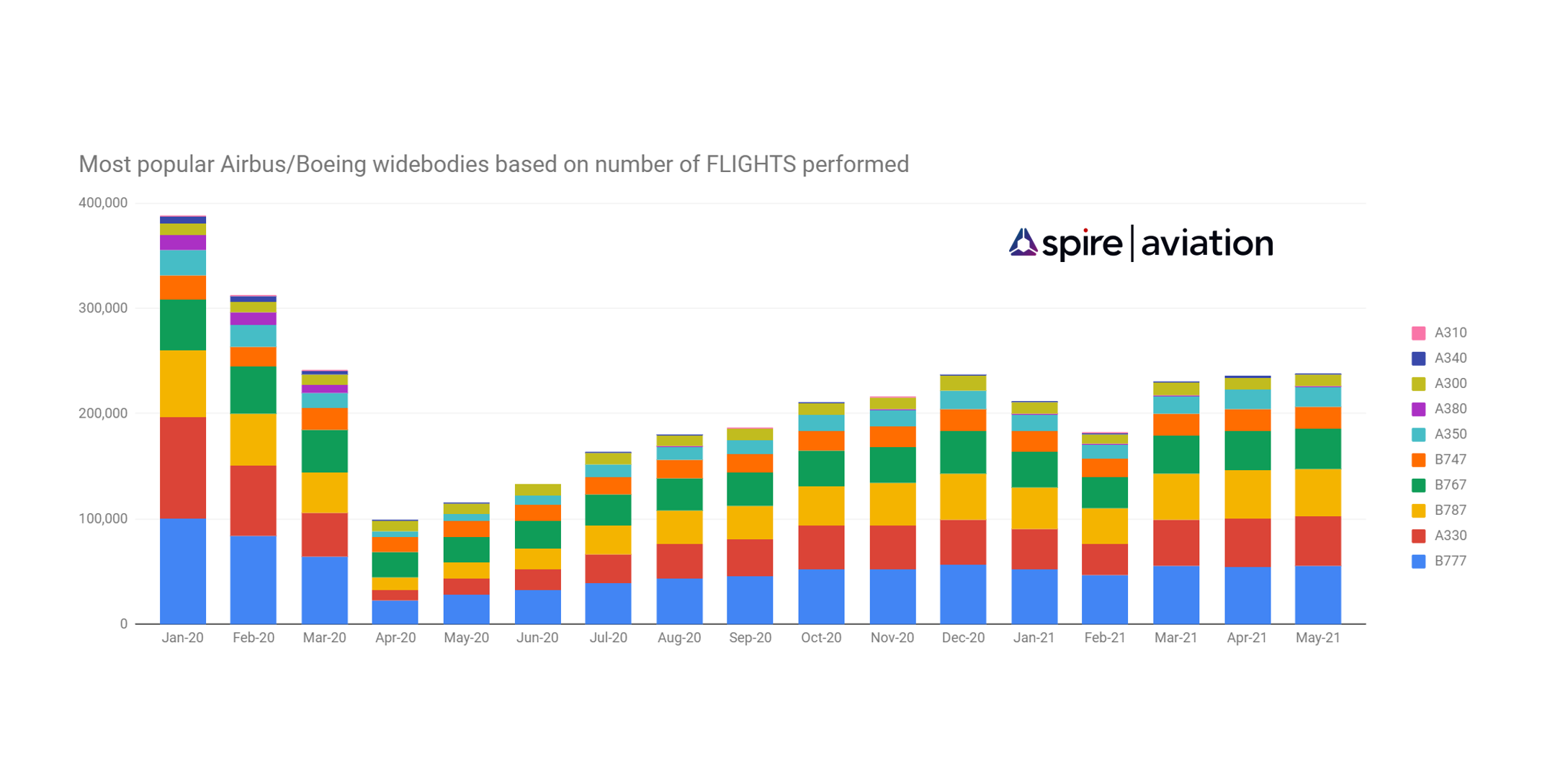Click the purple A380 segment of Jan-20 bar

183,243
